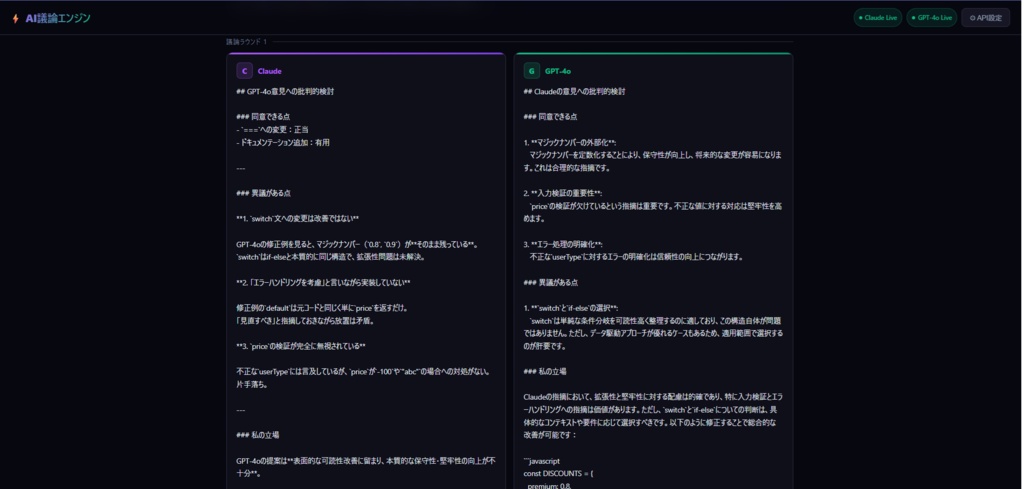
Task: Click the purple Claude name in card header
Action: pos(270,71)
